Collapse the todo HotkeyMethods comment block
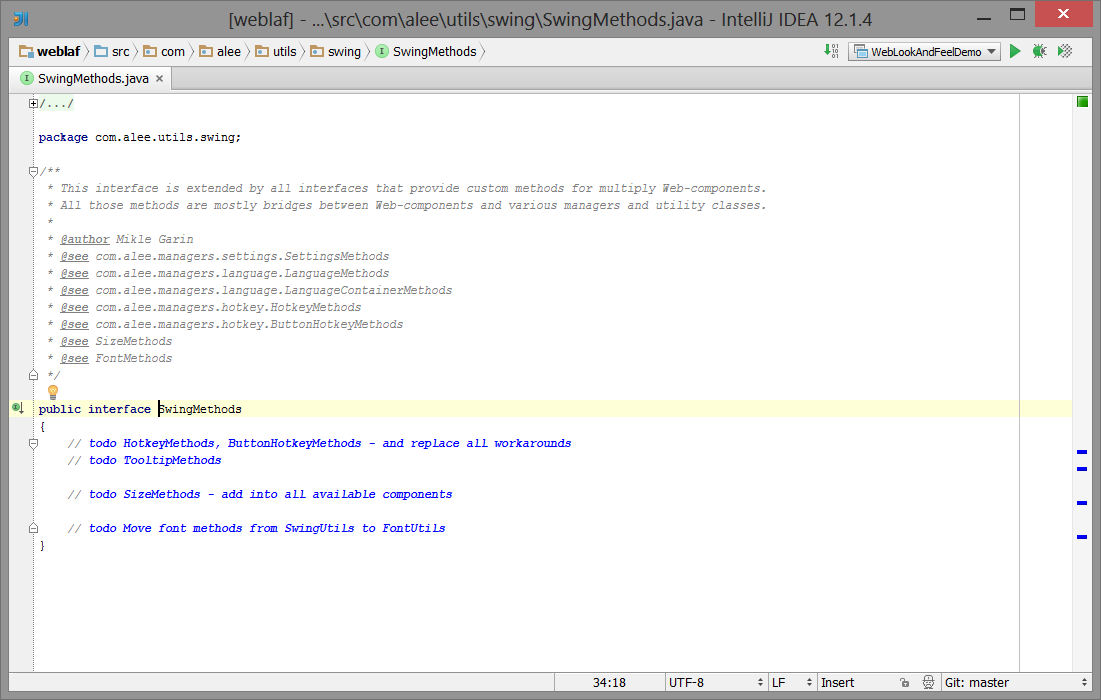The image size is (1101, 700). point(33,443)
